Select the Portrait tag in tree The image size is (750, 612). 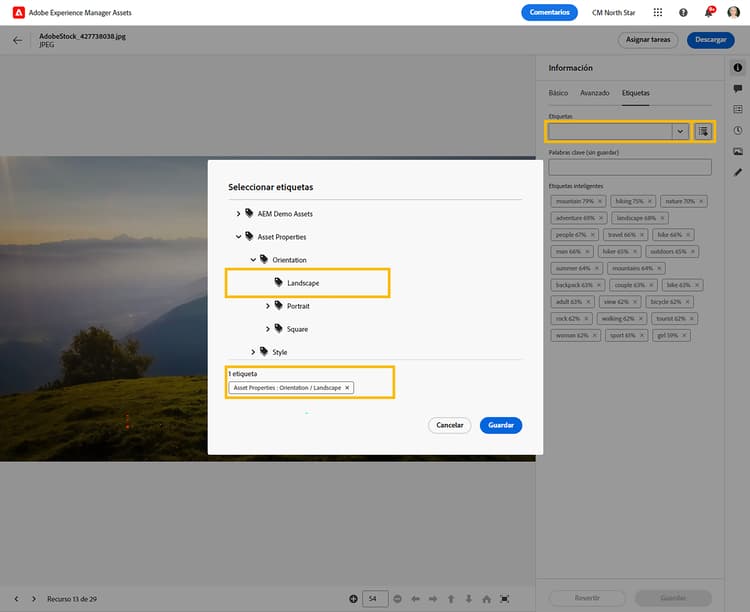298,306
